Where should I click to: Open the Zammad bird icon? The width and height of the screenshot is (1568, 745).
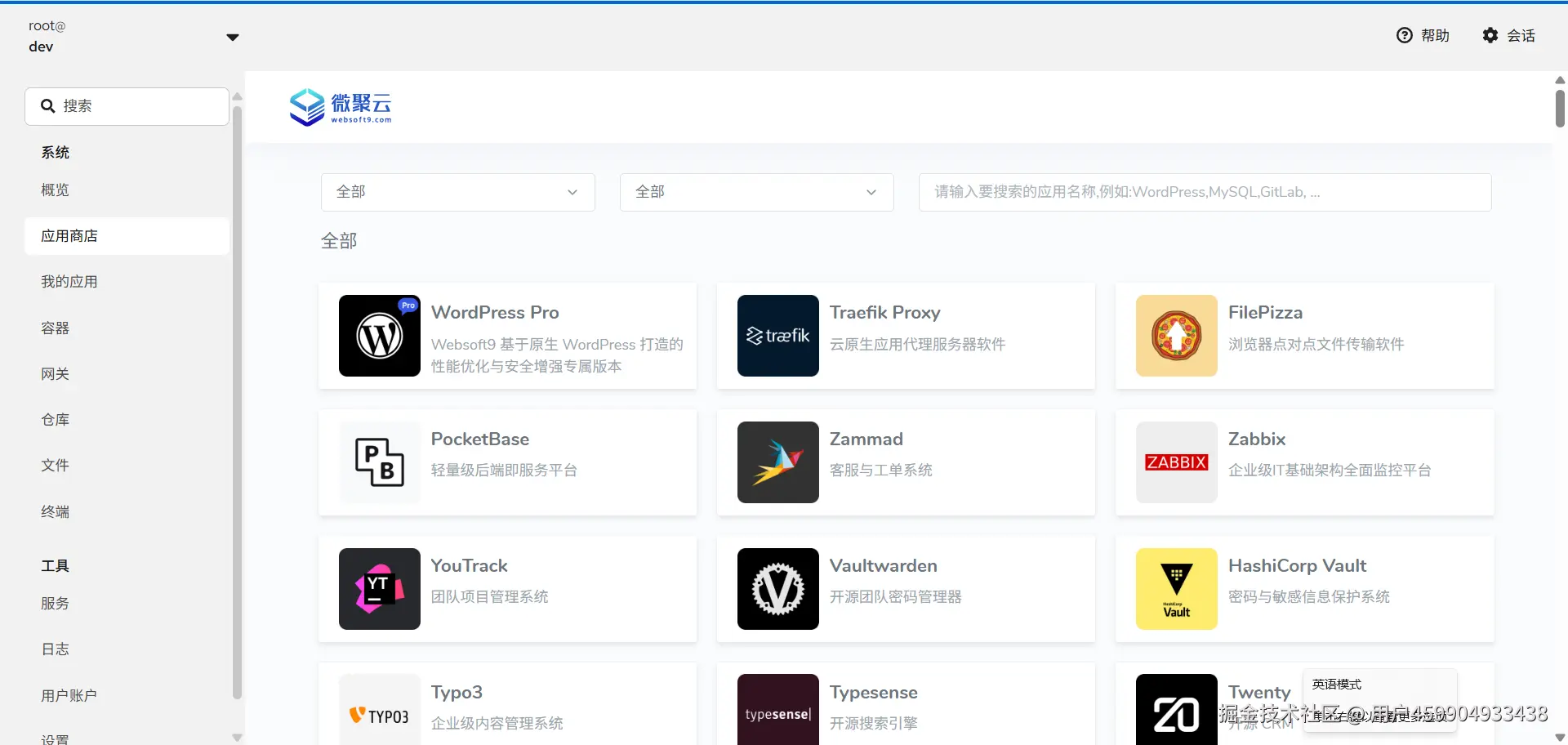[778, 462]
